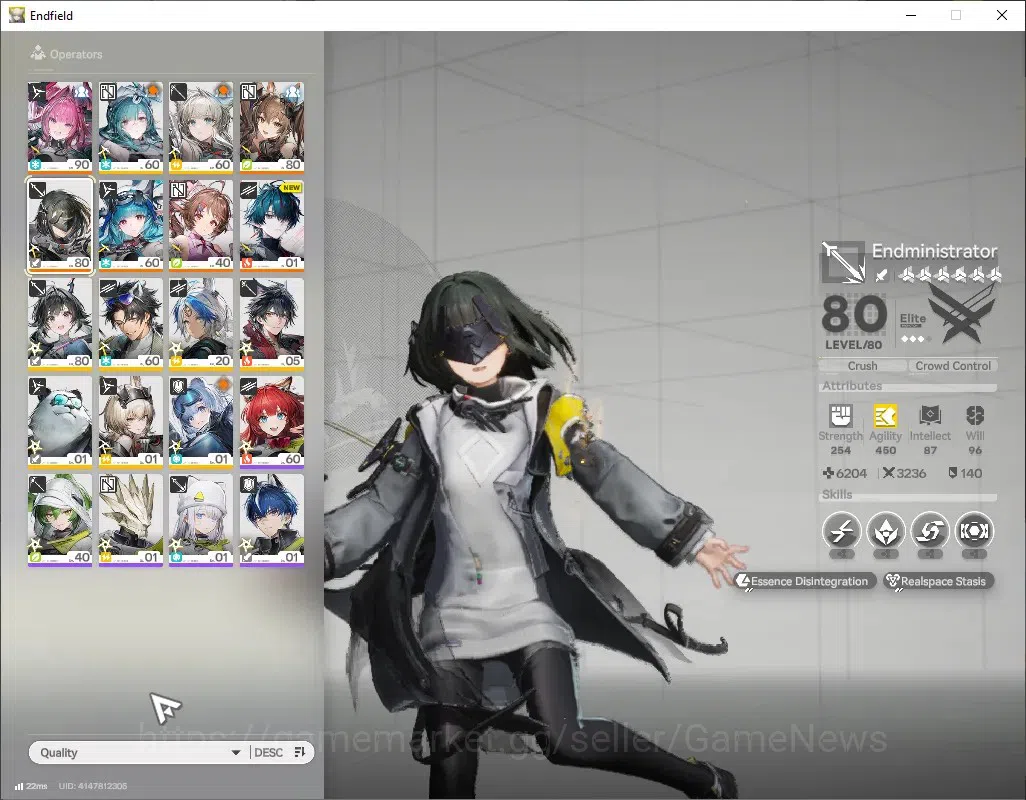Click the highlighted yellow Agility attribute icon
Viewport: 1026px width, 800px height.
tap(885, 415)
